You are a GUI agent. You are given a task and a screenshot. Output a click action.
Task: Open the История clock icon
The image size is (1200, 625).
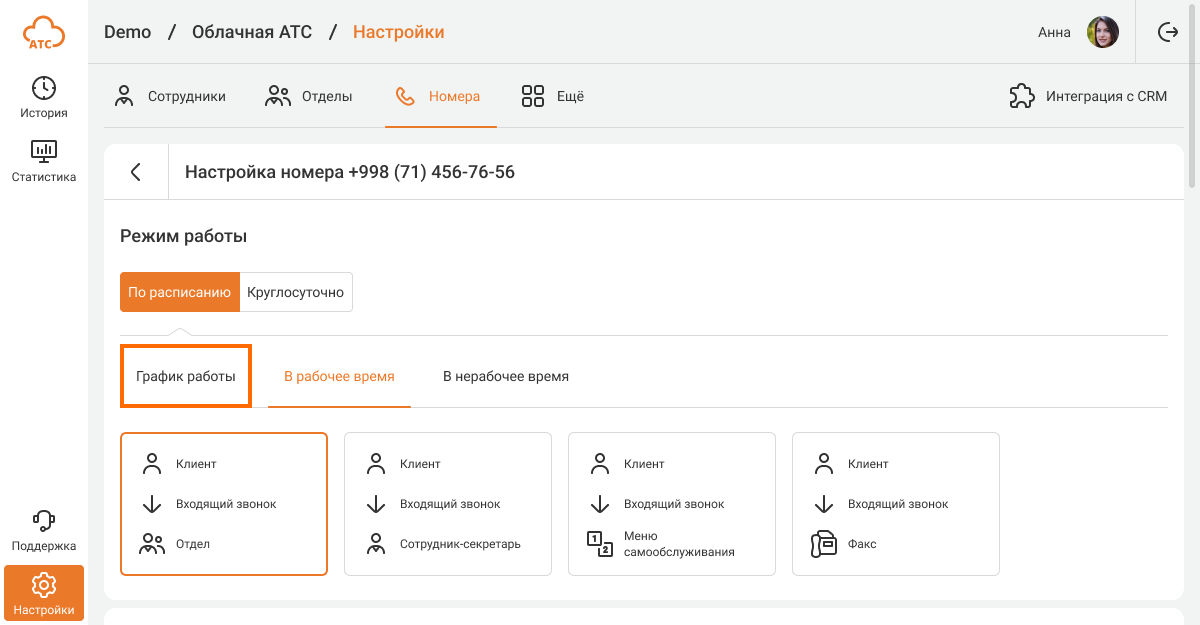(x=44, y=88)
